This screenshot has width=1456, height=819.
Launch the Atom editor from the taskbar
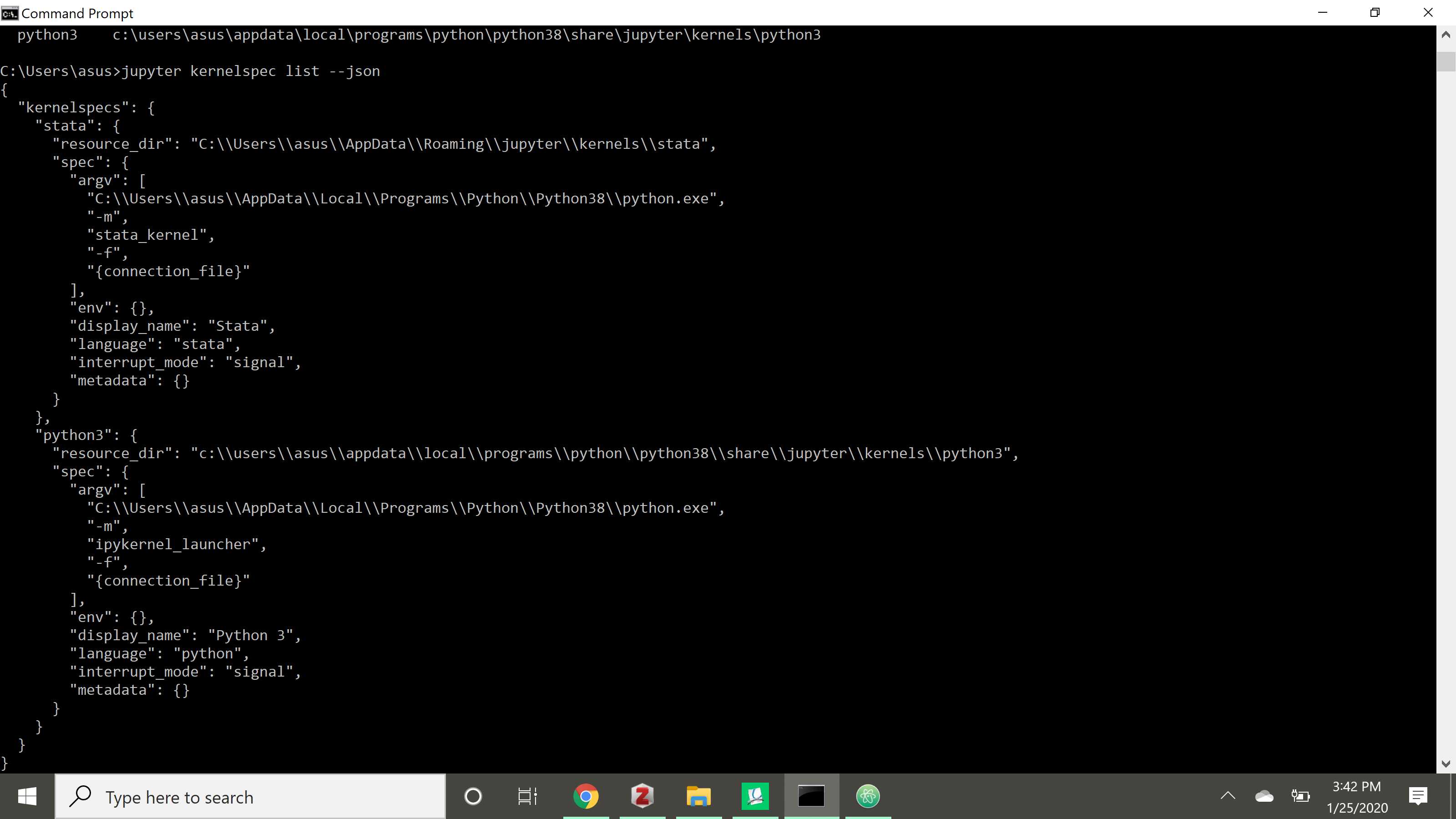(868, 797)
